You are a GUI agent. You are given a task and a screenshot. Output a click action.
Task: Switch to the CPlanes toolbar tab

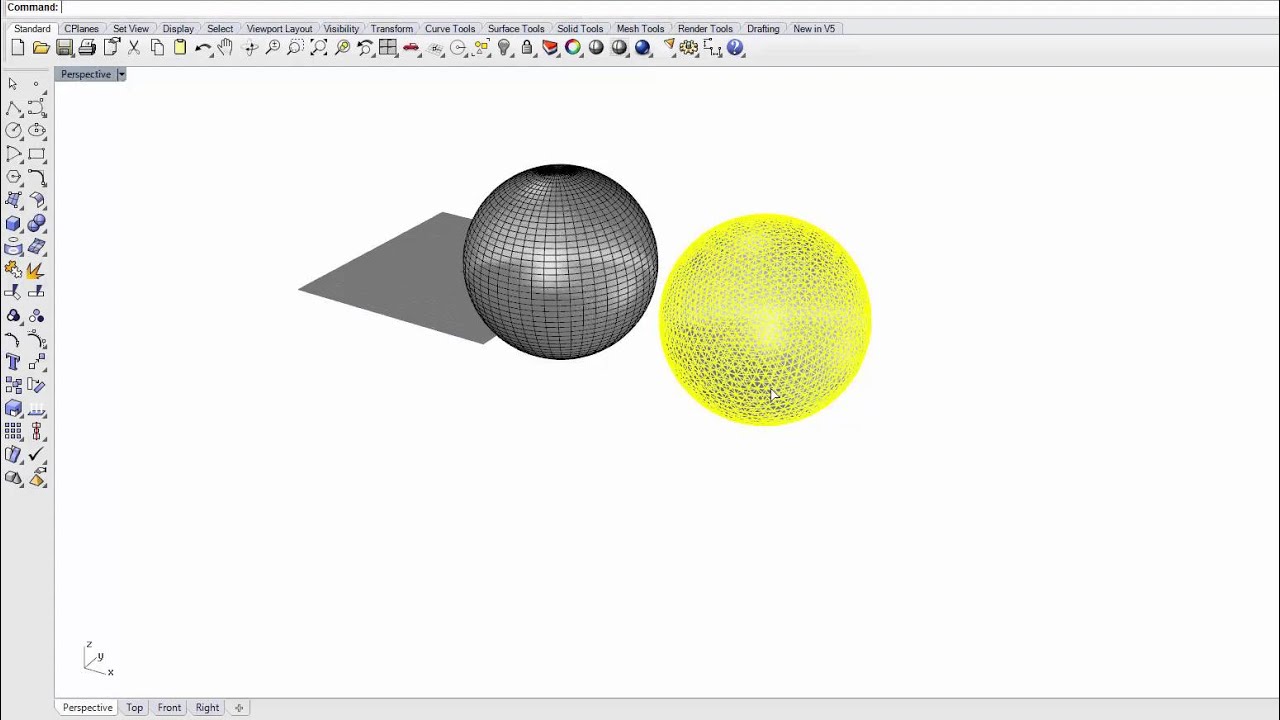coord(81,29)
